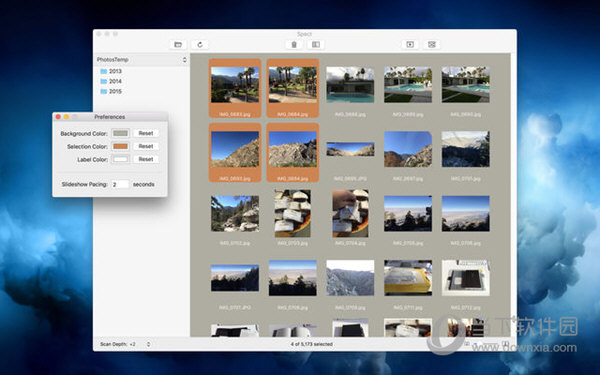600x375 pixels.
Task: Select the rocks and pine trees thumbnail
Action: [x=235, y=214]
